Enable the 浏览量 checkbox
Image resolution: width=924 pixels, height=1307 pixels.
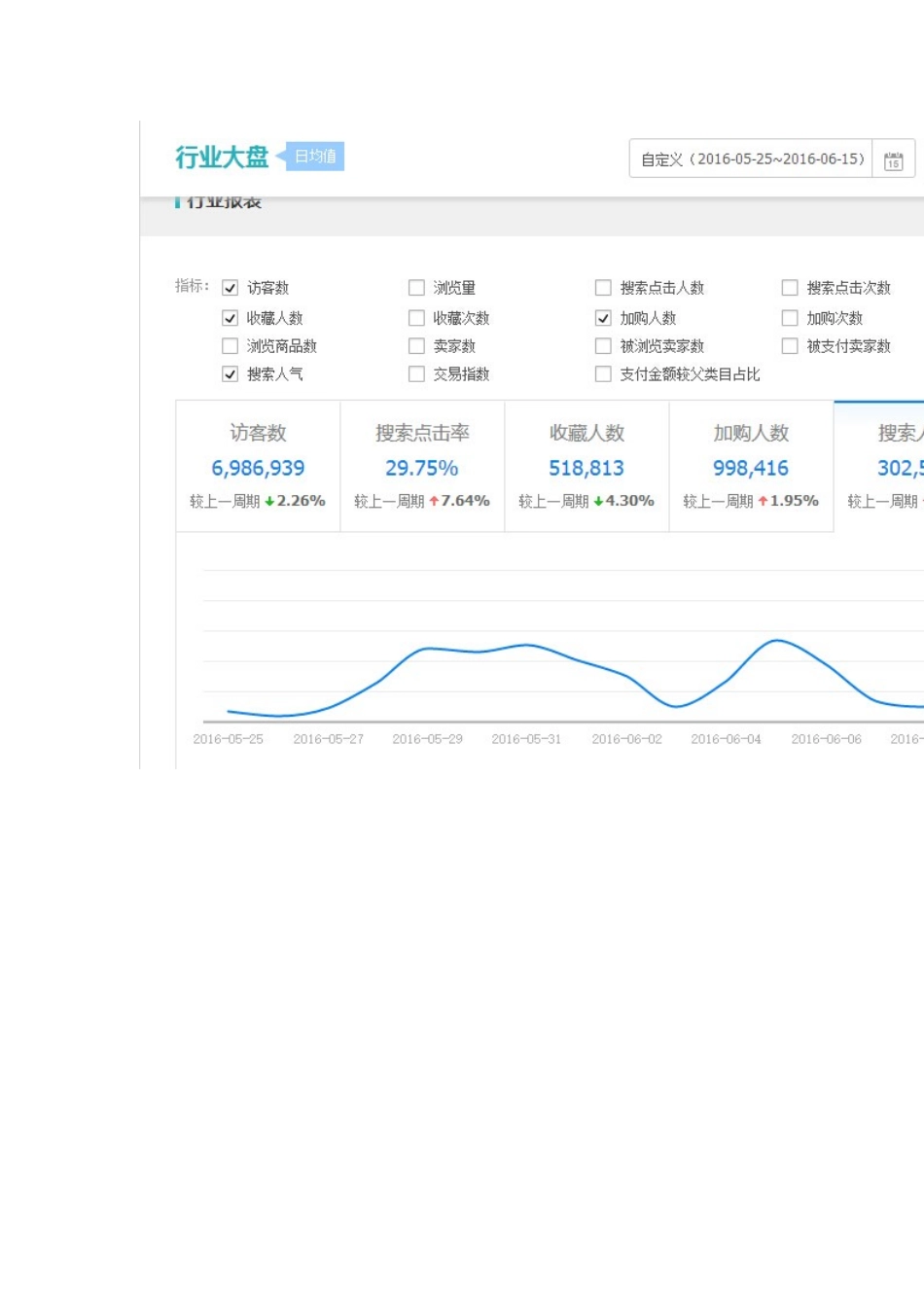coord(416,288)
